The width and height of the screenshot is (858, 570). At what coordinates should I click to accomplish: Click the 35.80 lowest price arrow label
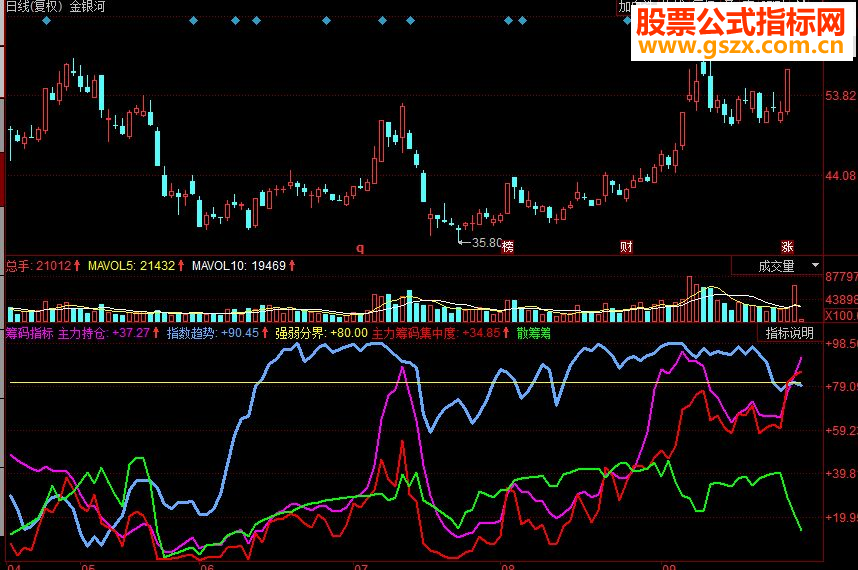[x=480, y=242]
